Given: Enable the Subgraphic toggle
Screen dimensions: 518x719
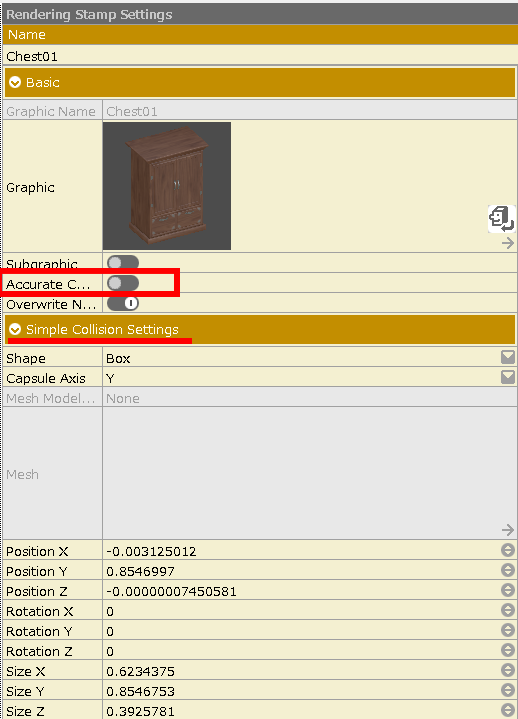Looking at the screenshot, I should coord(122,262).
